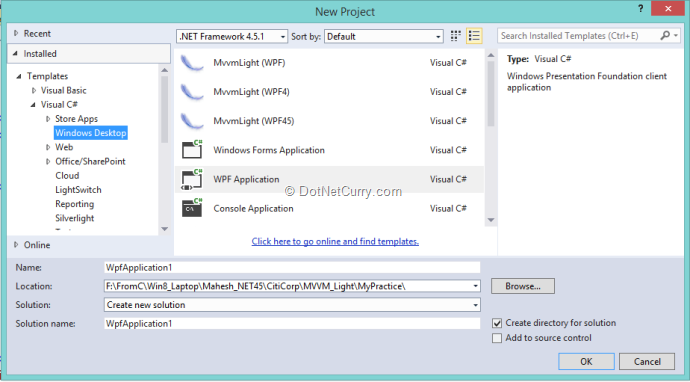Click the MvvmLight (WPF45) feather icon
Viewport: 690px width, 382px height.
click(192, 121)
